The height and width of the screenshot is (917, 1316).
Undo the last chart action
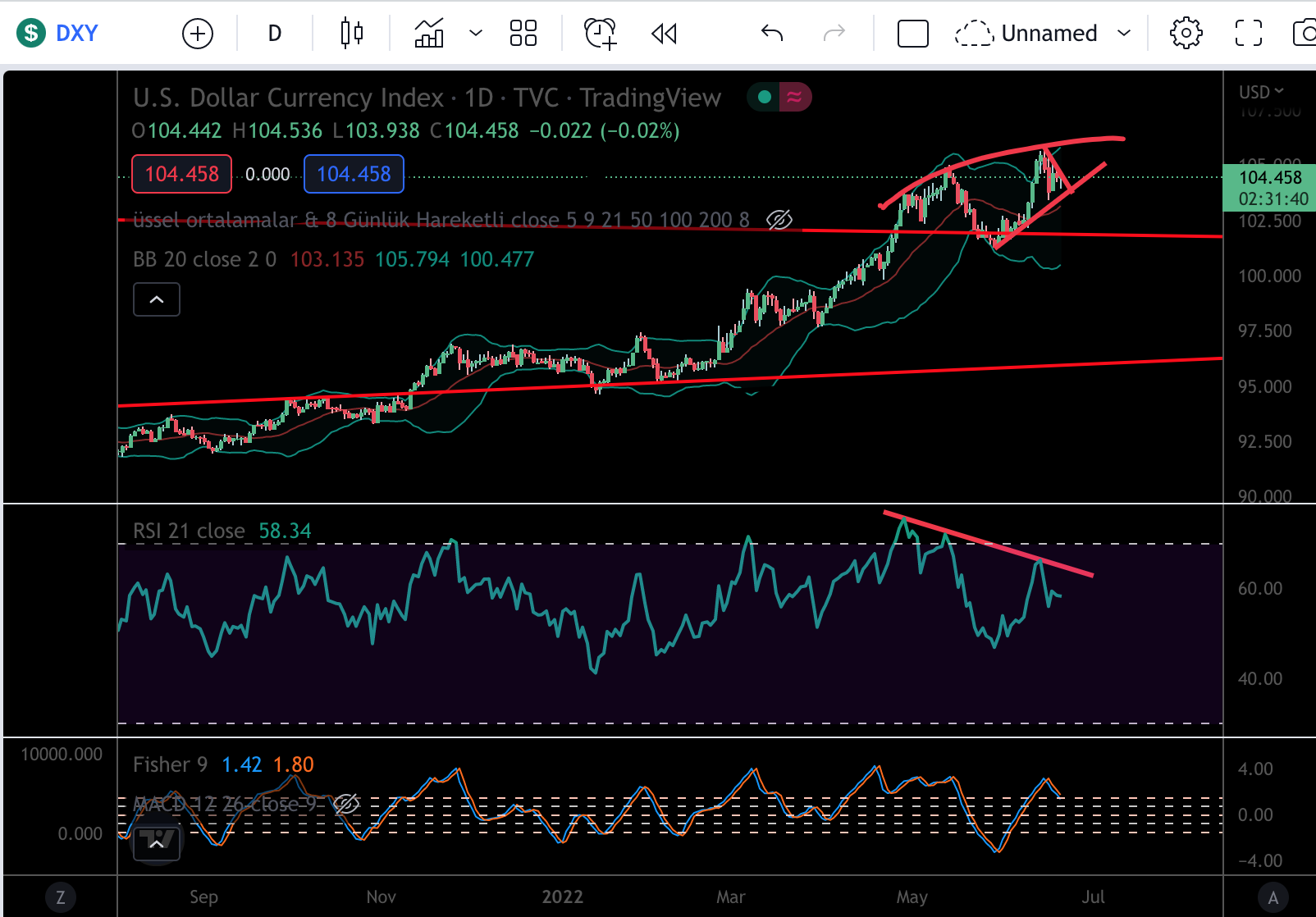pyautogui.click(x=772, y=34)
